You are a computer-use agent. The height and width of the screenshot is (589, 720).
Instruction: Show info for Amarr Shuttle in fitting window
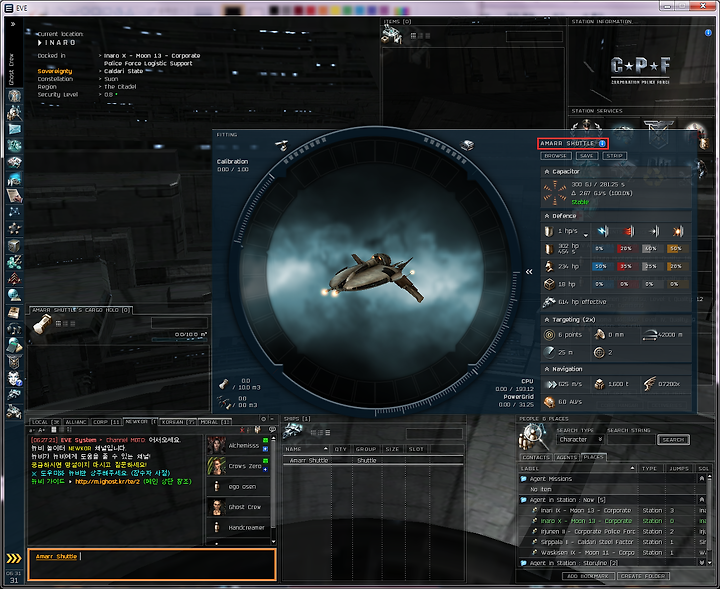602,143
